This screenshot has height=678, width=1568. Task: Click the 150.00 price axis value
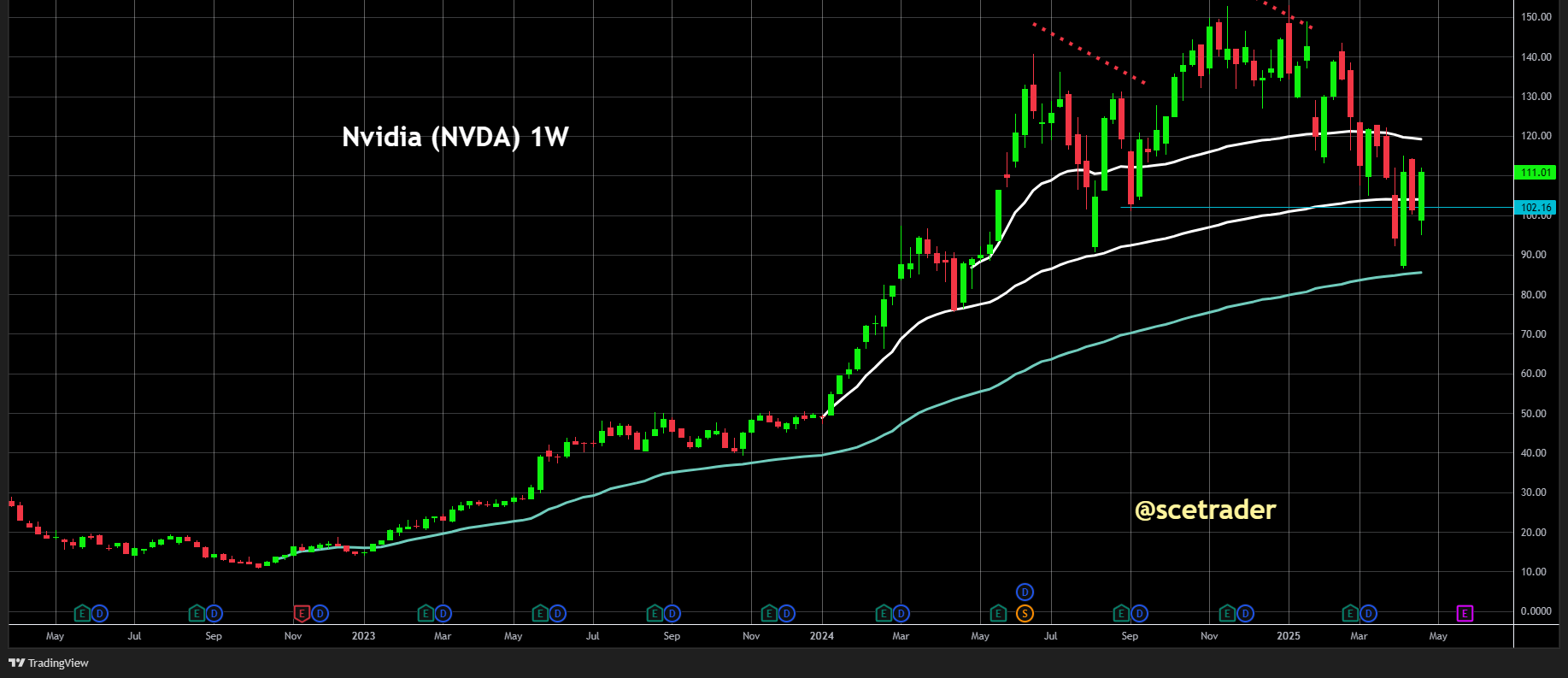[x=1536, y=17]
